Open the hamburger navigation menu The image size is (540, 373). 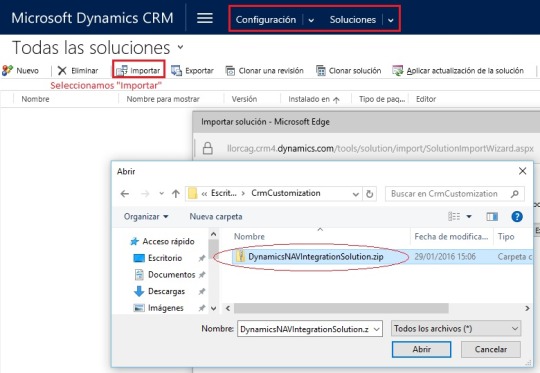[205, 18]
